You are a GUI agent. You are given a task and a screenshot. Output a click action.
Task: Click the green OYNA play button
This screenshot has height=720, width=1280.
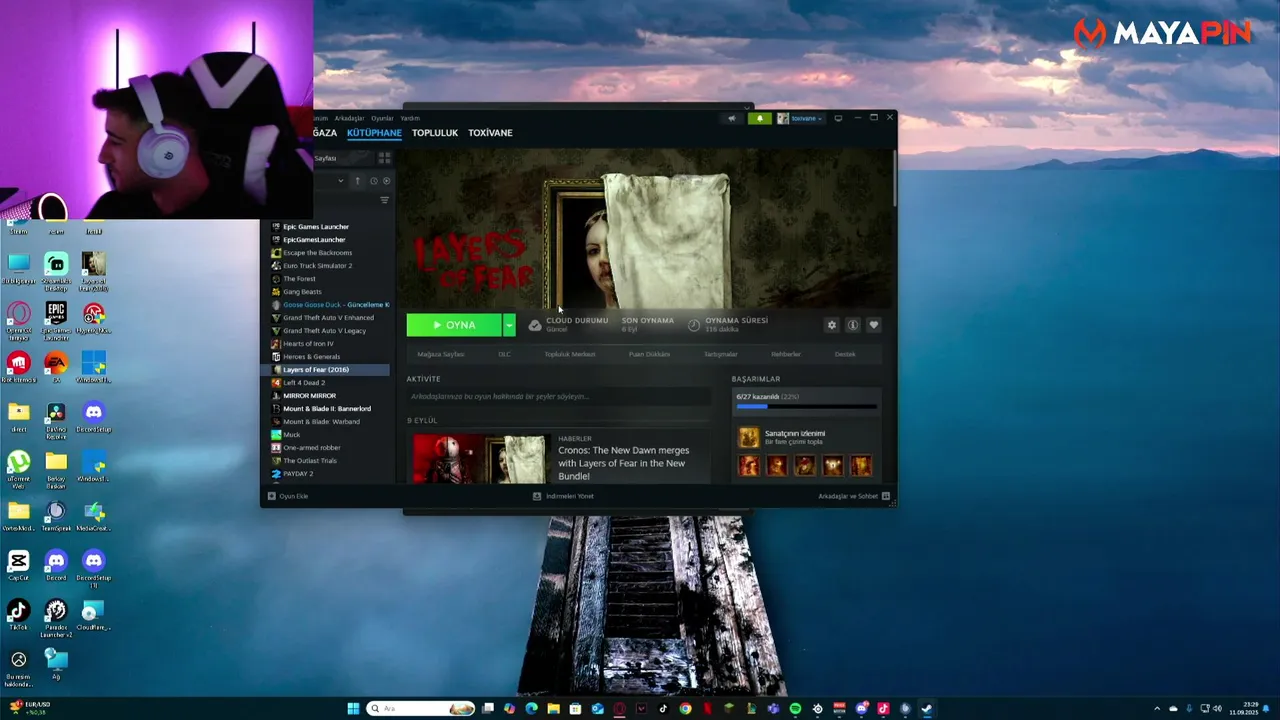coord(454,325)
